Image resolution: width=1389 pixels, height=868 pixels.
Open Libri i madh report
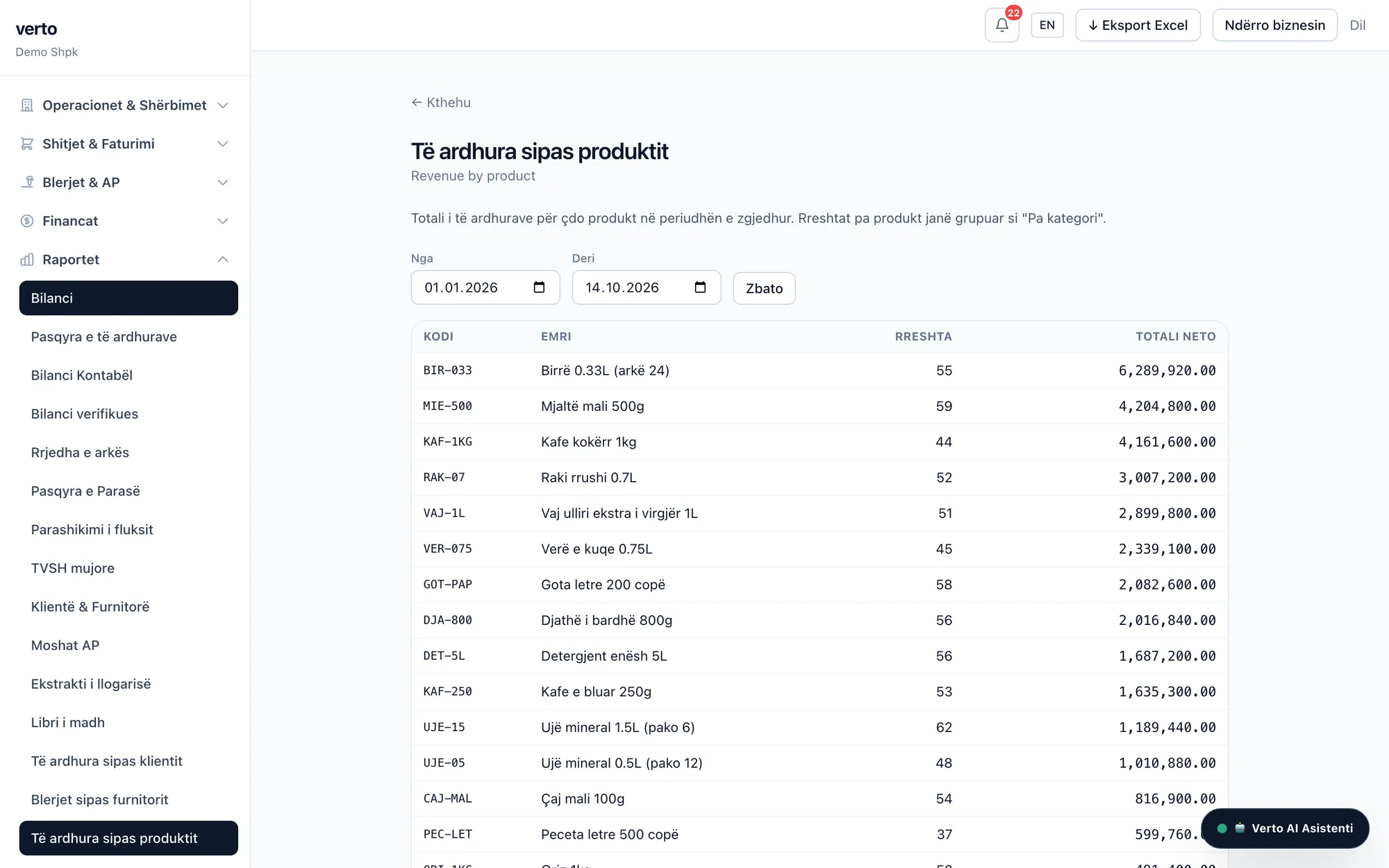pos(128,722)
